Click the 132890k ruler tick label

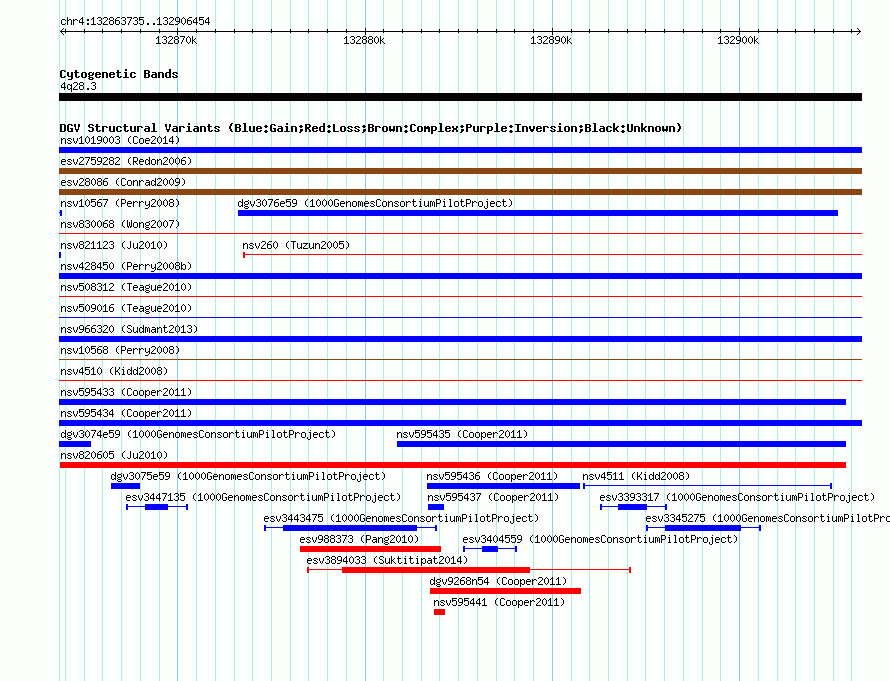(x=551, y=40)
